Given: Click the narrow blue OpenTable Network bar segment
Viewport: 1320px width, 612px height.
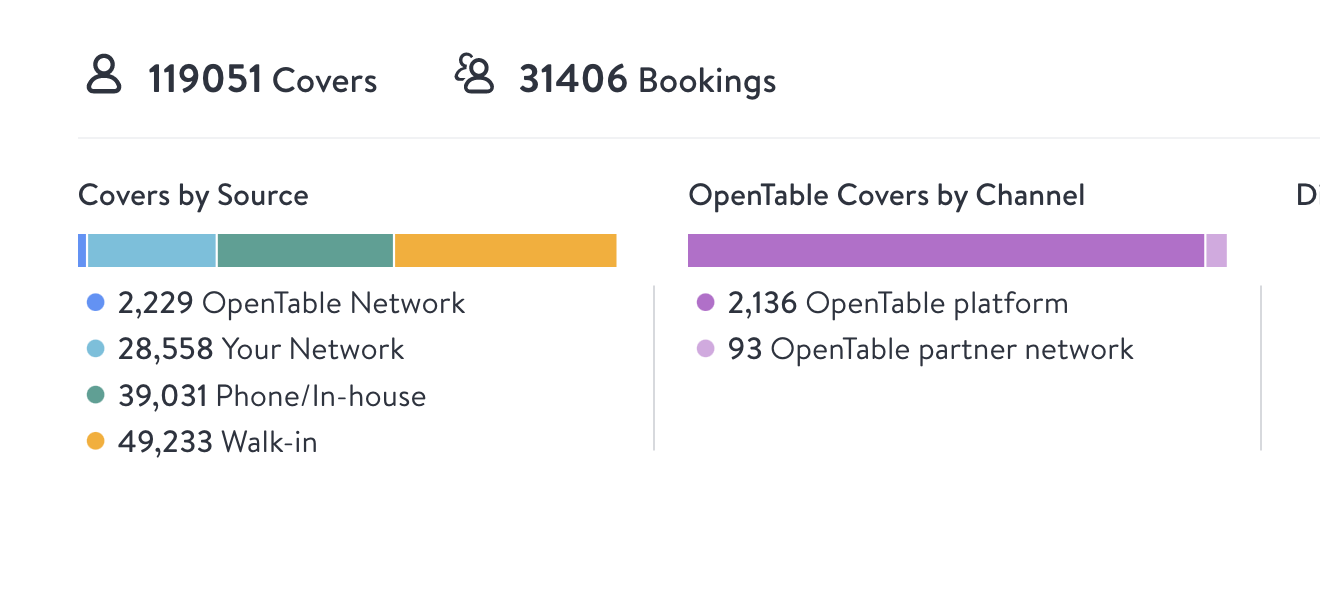Looking at the screenshot, I should pyautogui.click(x=82, y=251).
